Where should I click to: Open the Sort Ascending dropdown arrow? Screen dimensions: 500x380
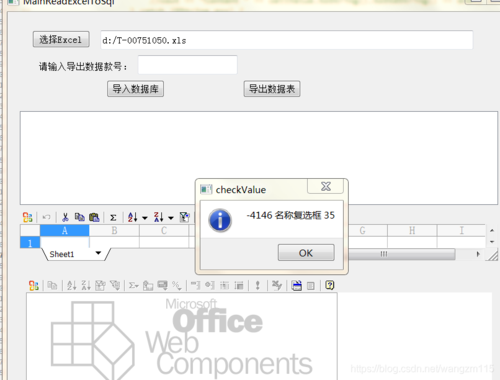pos(145,218)
